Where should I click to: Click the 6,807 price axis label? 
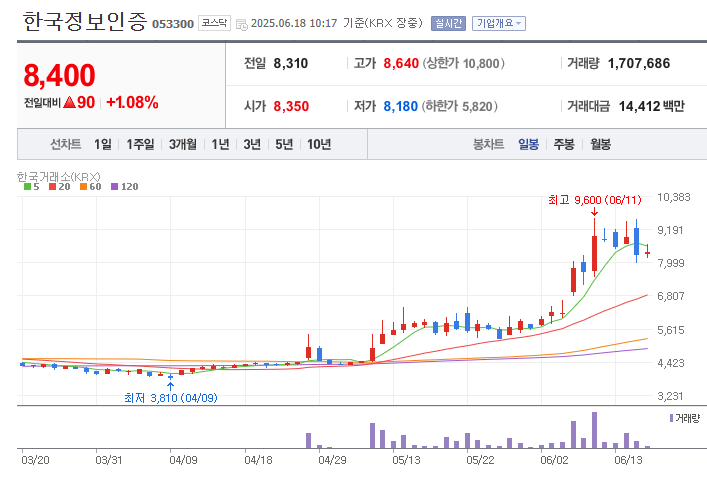tap(671, 296)
